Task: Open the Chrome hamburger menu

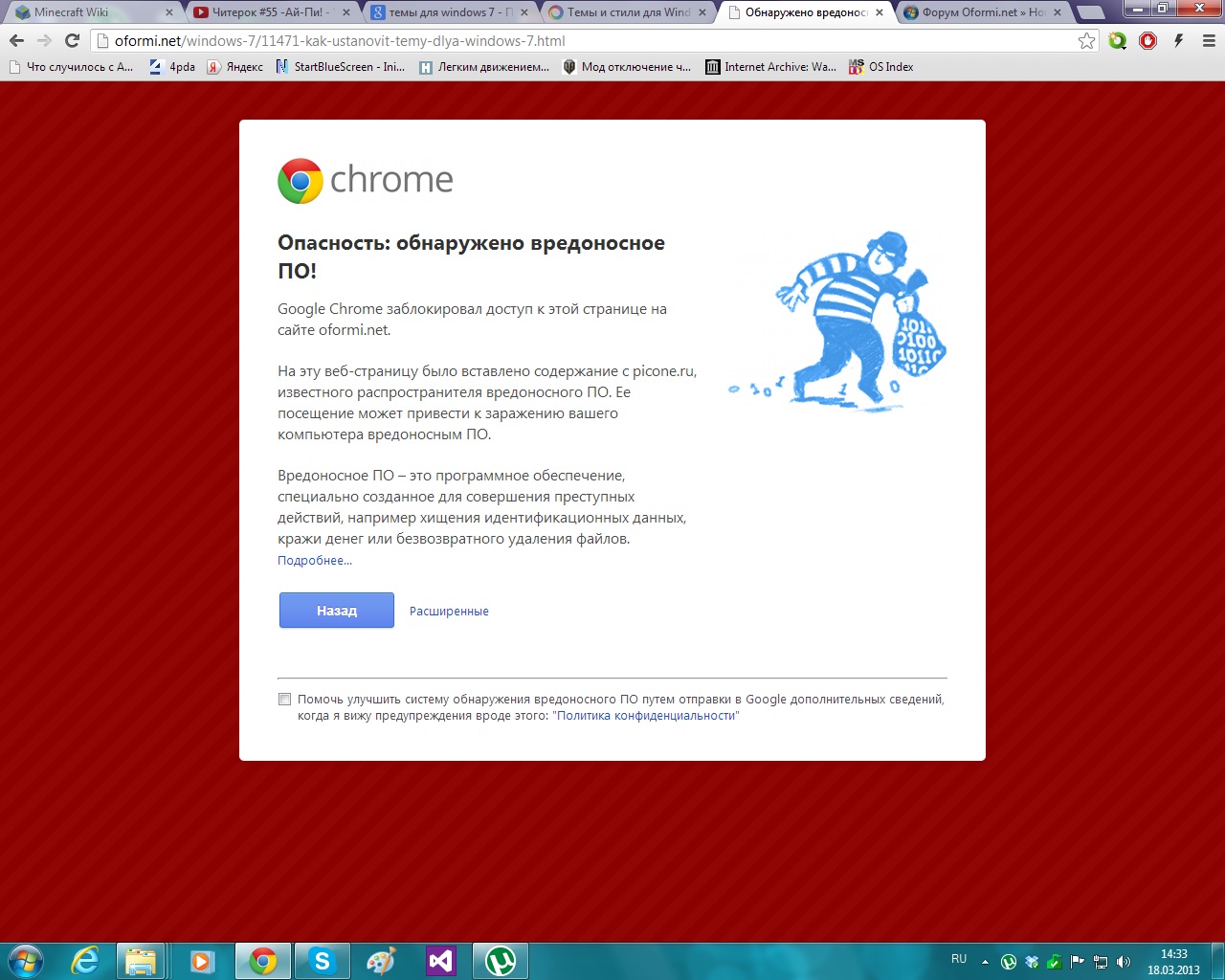Action: [1209, 41]
